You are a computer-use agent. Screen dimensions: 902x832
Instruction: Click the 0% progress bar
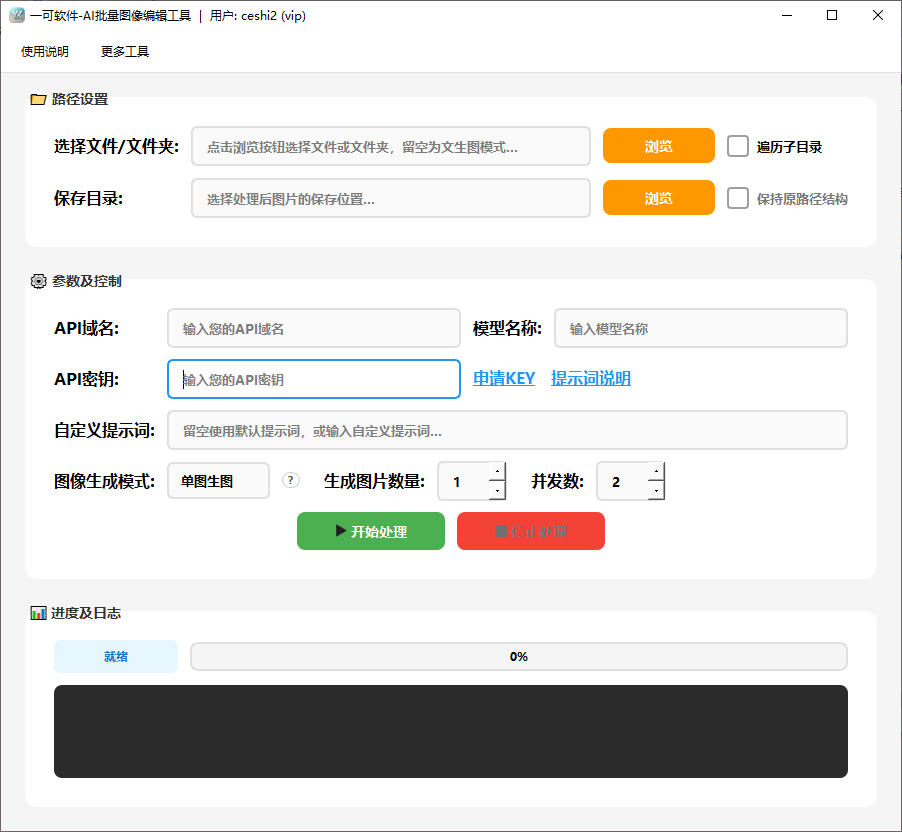(x=518, y=657)
